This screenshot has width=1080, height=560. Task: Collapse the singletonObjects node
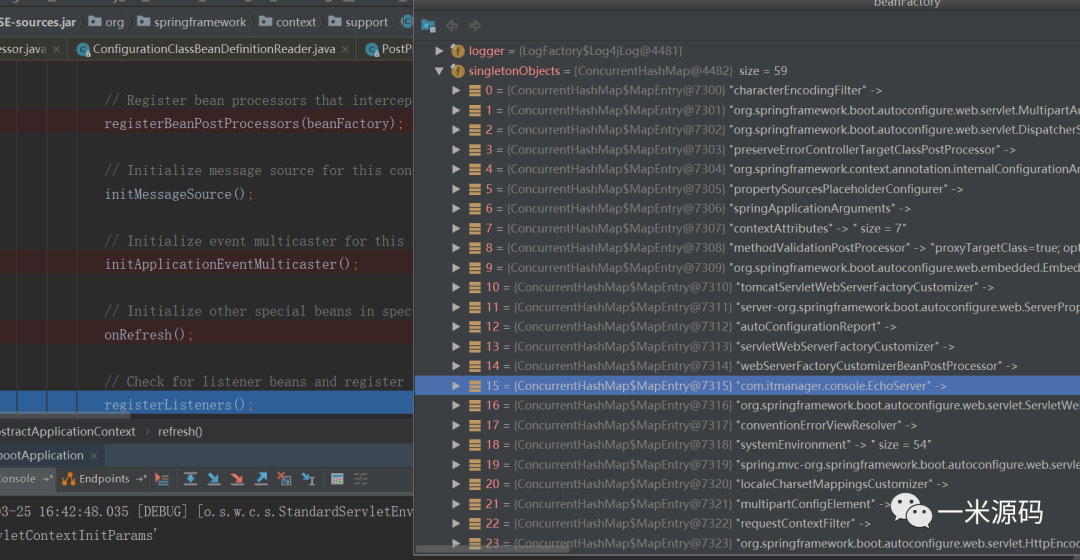[x=438, y=71]
